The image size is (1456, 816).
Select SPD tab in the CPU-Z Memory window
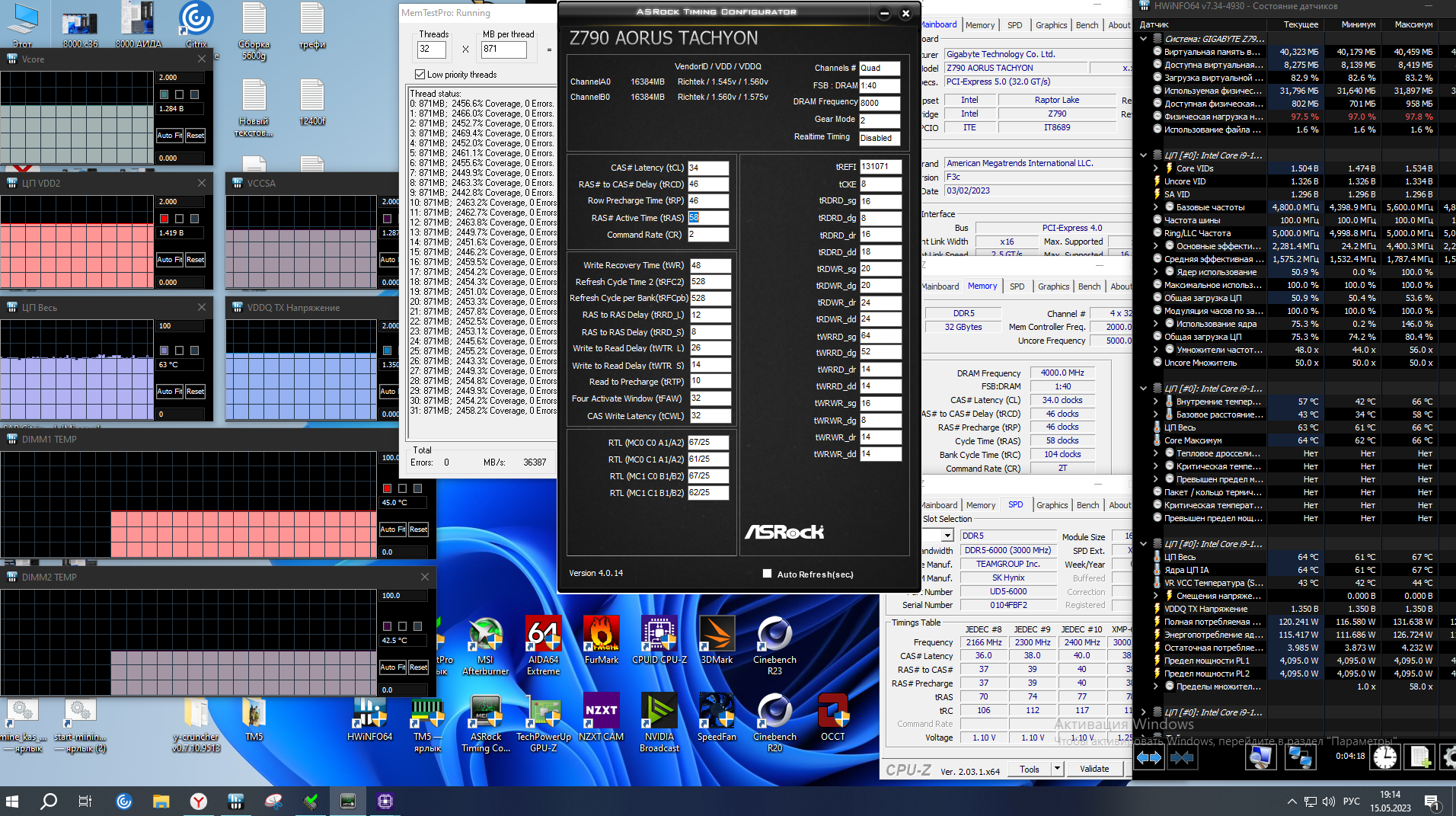point(1017,286)
